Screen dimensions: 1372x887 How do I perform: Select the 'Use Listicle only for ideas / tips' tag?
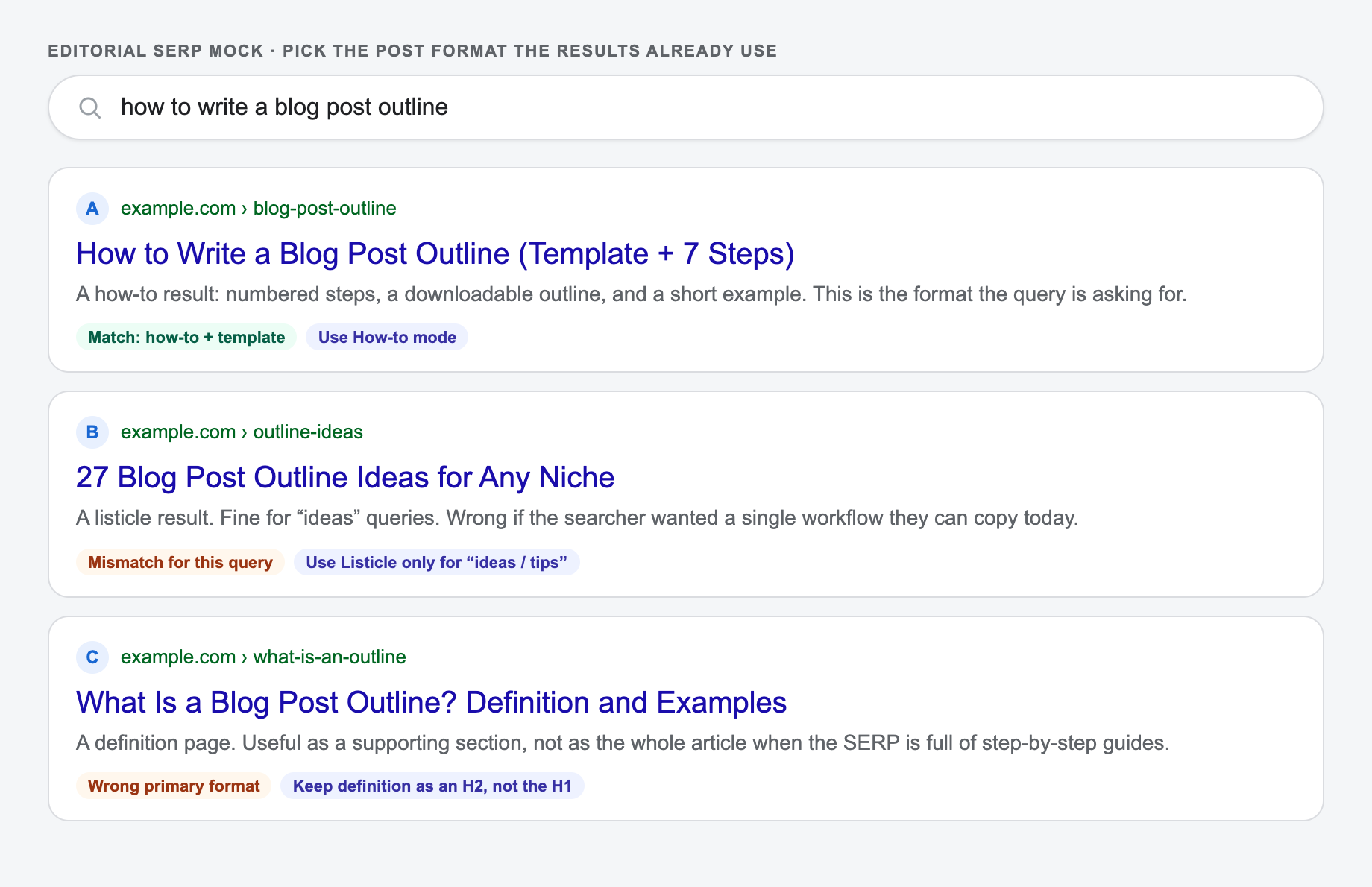point(437,562)
